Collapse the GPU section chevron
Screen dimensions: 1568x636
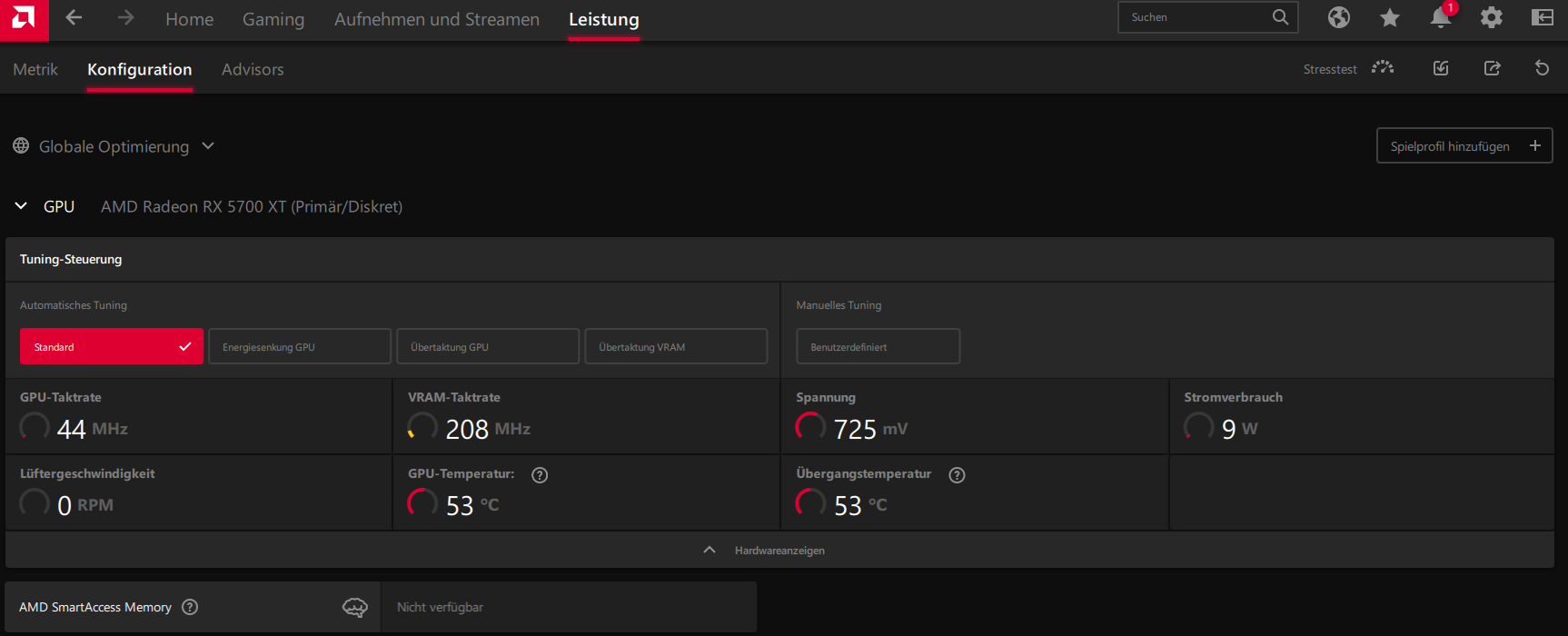click(21, 206)
